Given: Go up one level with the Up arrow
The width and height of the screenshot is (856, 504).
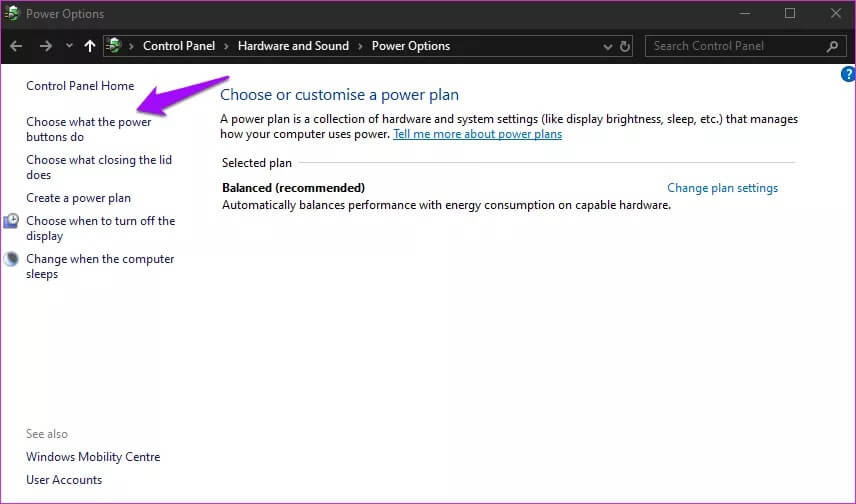Looking at the screenshot, I should coord(90,46).
